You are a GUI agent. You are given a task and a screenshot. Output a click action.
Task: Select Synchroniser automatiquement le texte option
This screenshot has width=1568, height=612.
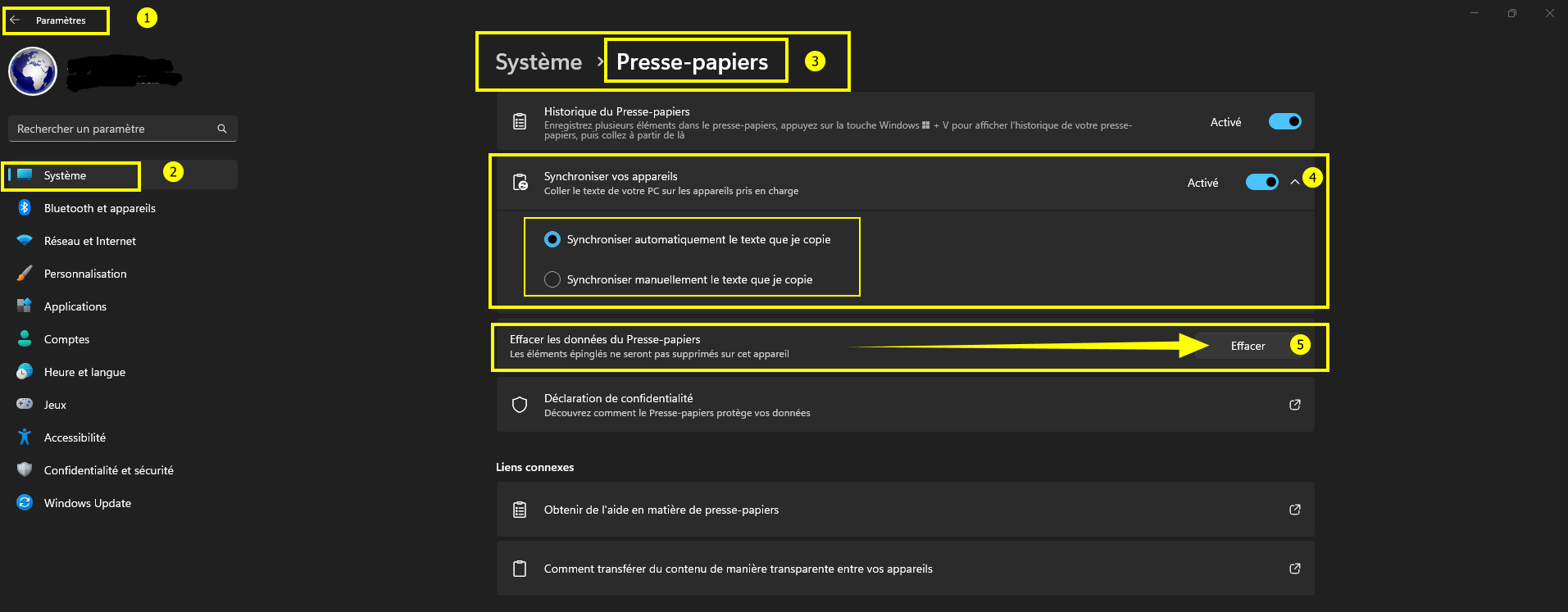coord(552,239)
